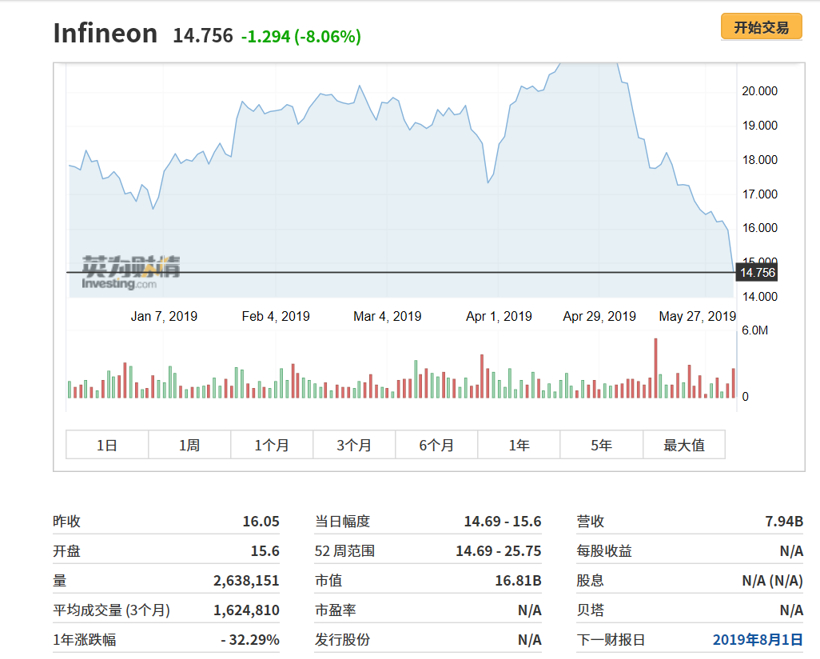
Task: Click the 14.756 current price marker on chart
Action: click(757, 272)
